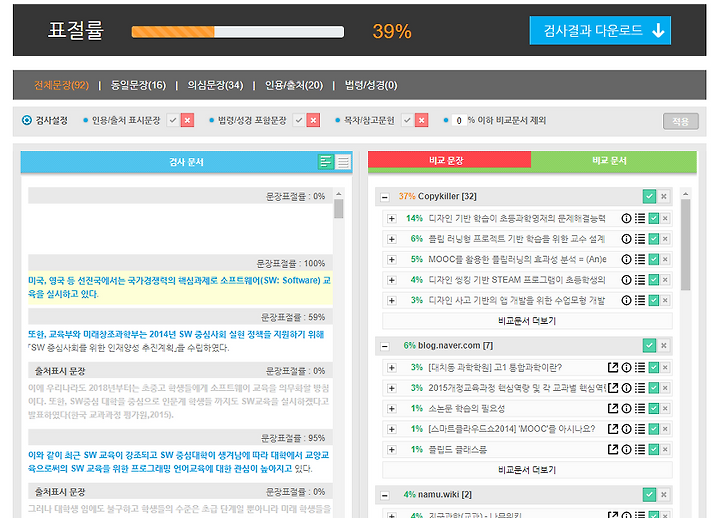Select the 전체문장(92) tab

[x=62, y=85]
